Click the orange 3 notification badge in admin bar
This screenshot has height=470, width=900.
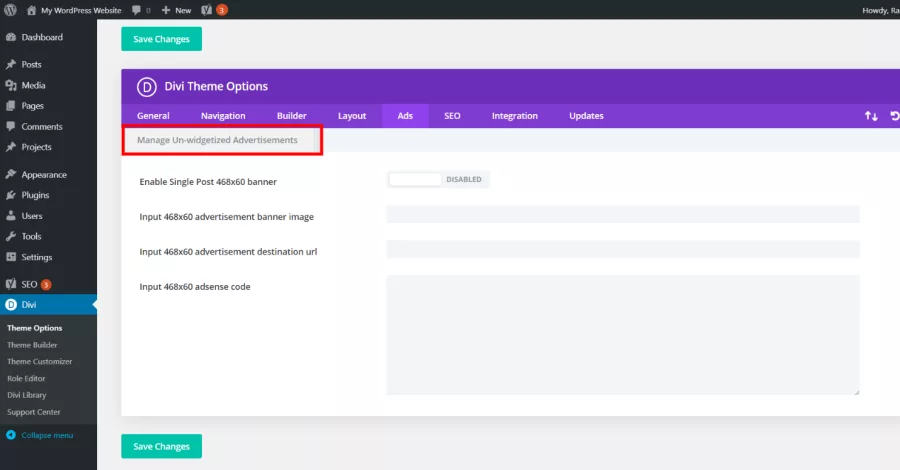click(222, 10)
